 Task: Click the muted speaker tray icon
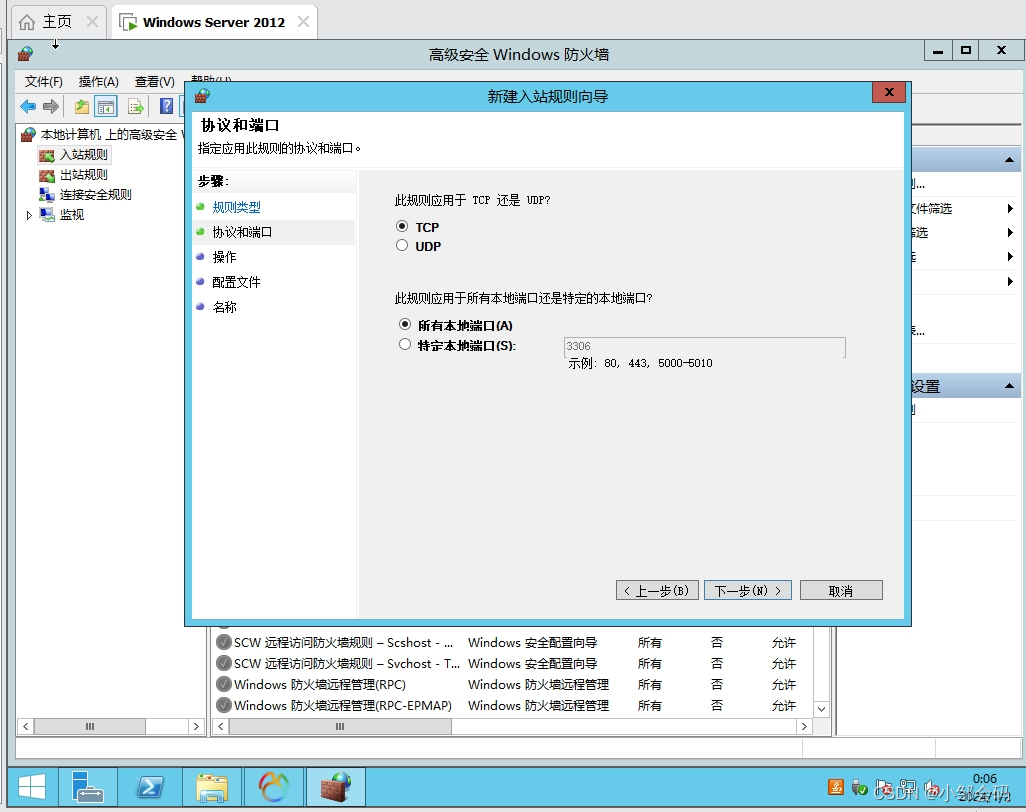tap(932, 787)
